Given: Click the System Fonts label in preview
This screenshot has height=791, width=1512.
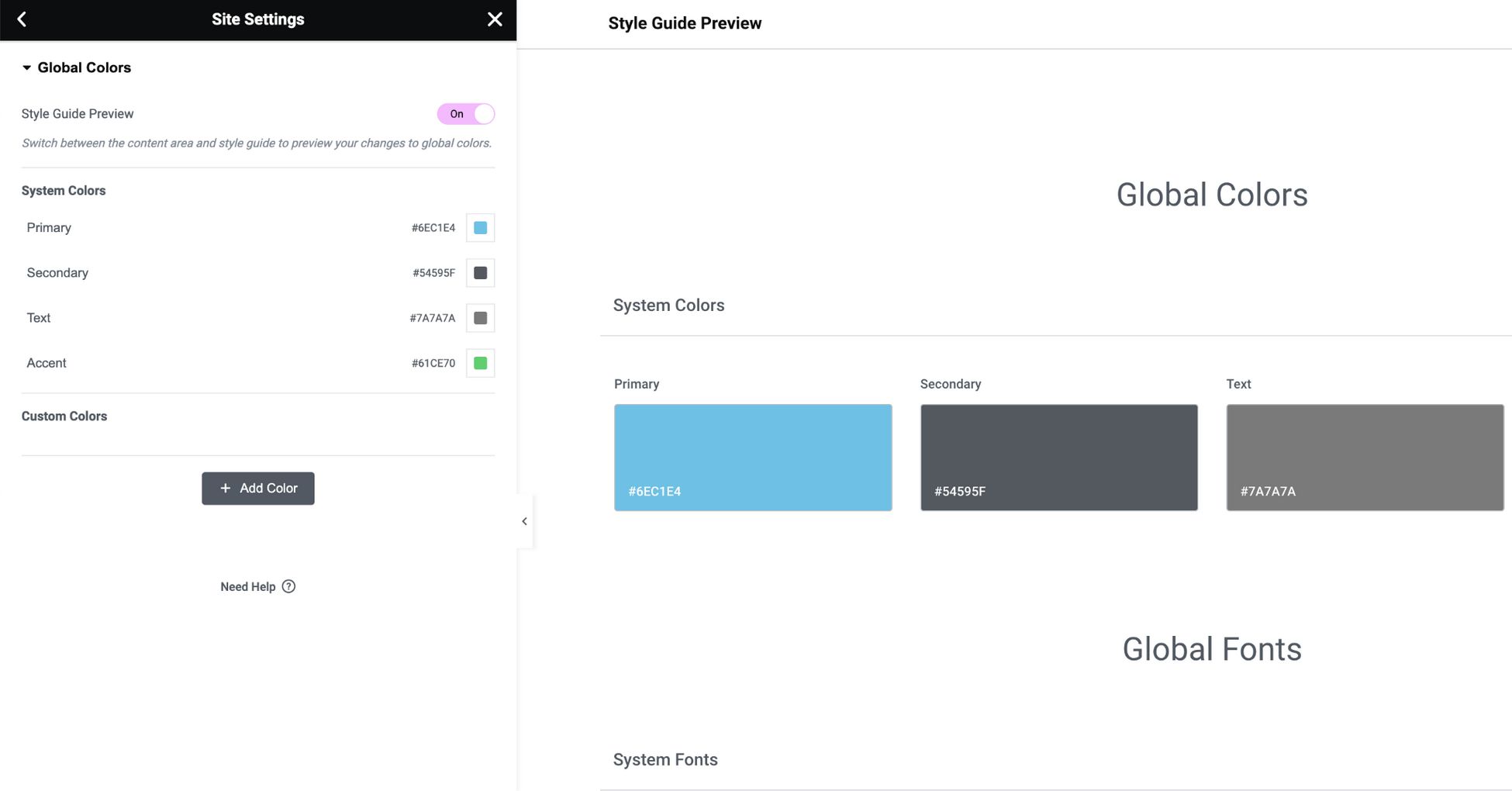Looking at the screenshot, I should 665,760.
